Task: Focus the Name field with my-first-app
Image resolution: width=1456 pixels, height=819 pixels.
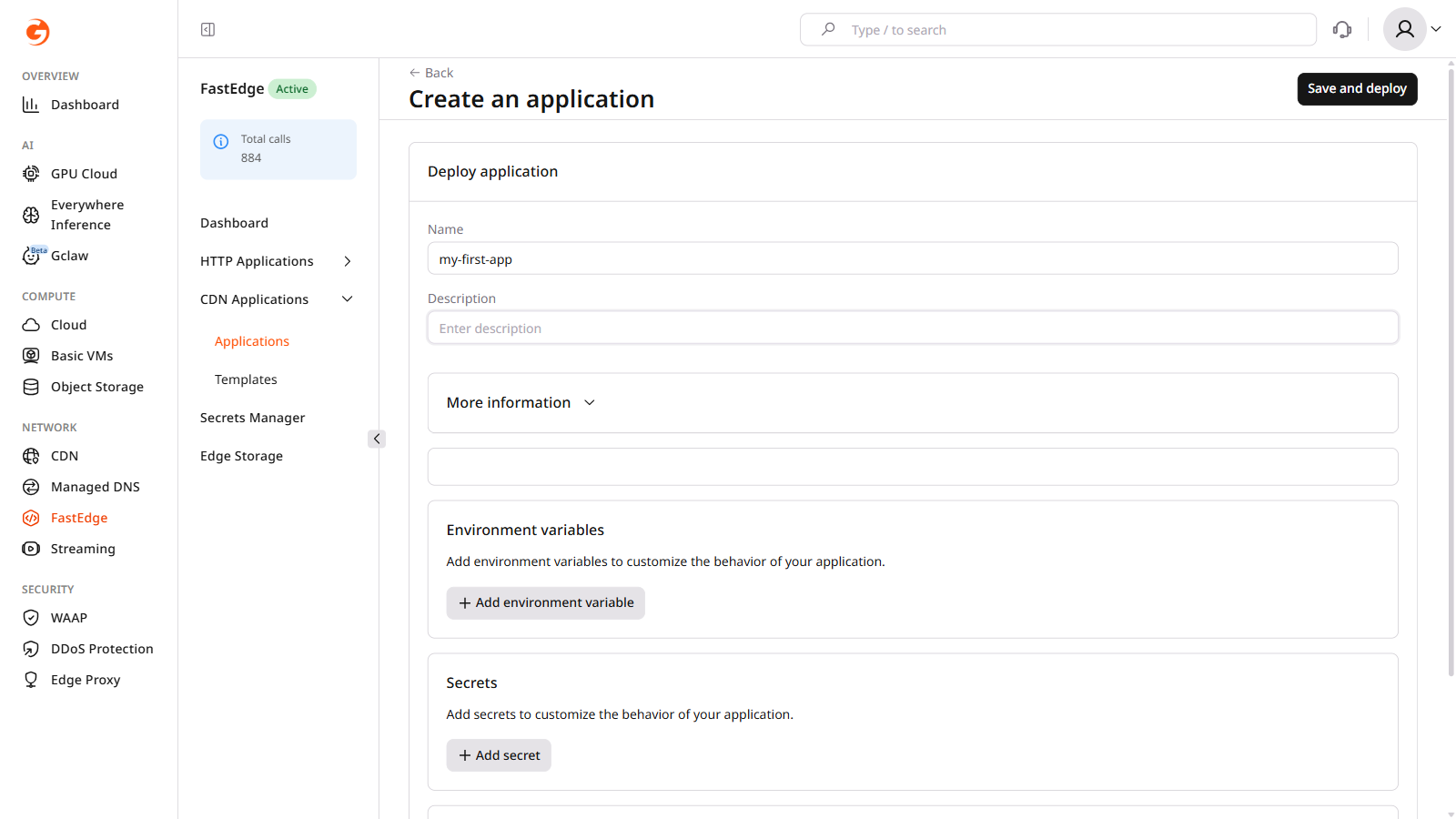Action: [913, 258]
